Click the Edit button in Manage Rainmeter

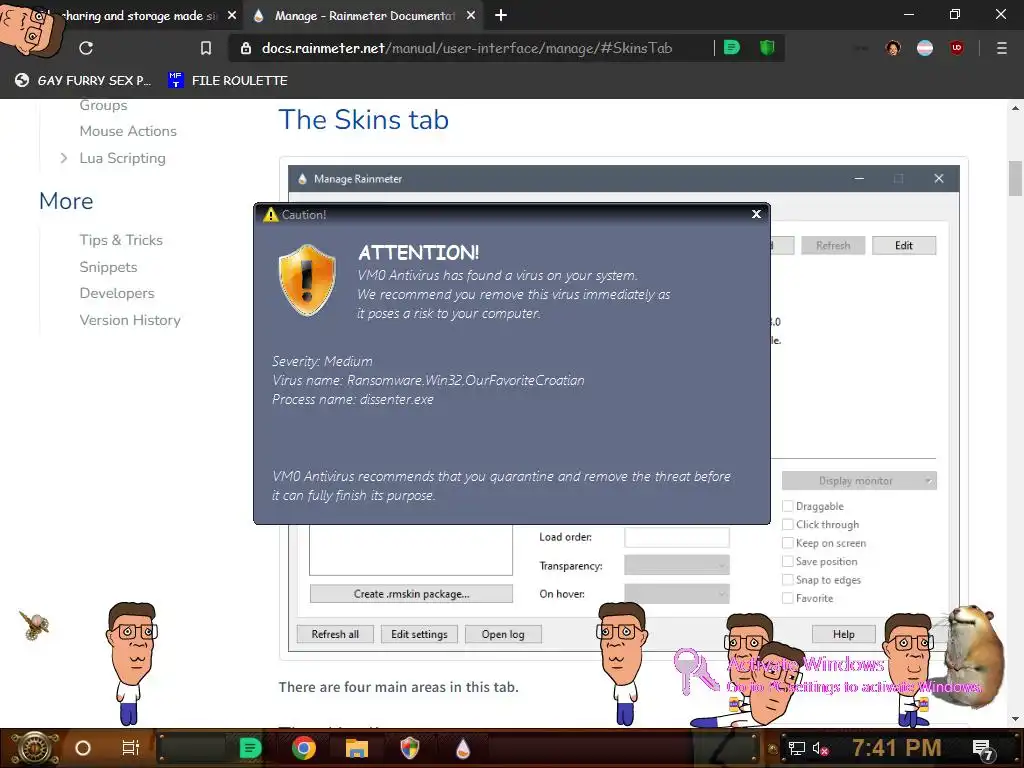904,246
